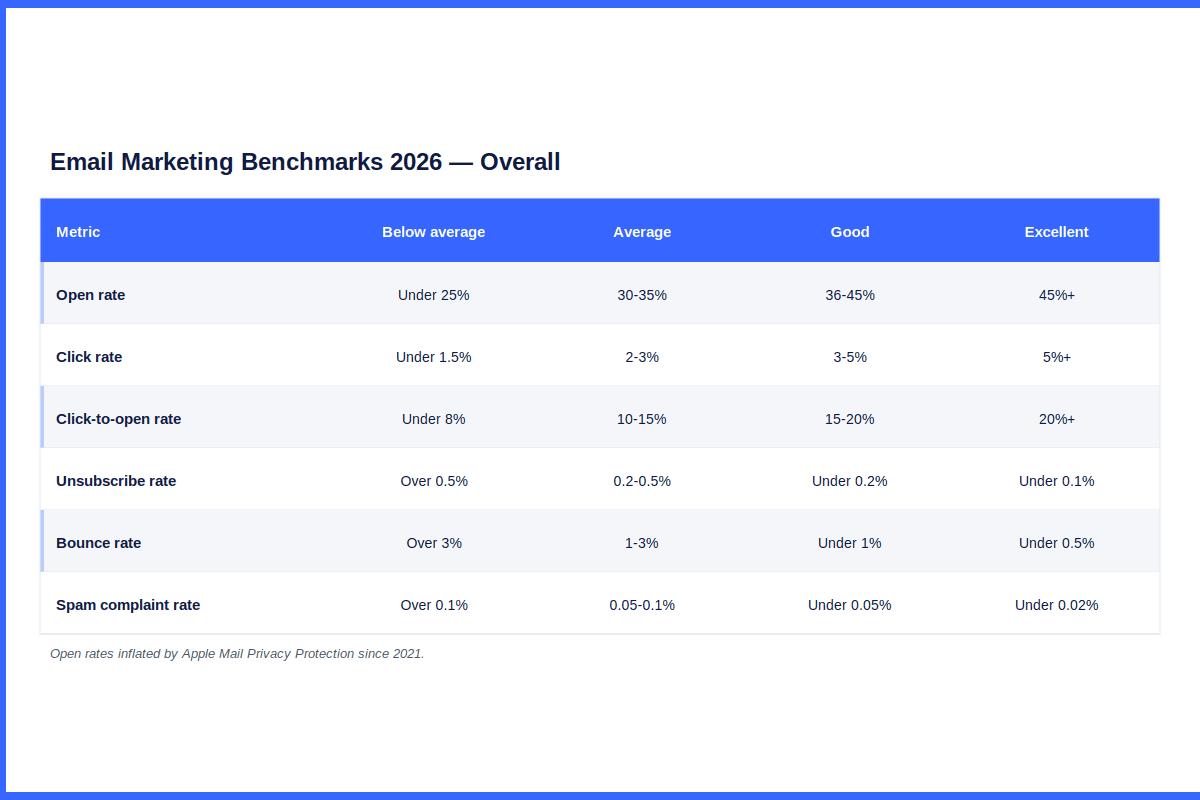Image resolution: width=1200 pixels, height=800 pixels.
Task: Select the '36-45%' cell
Action: [850, 295]
